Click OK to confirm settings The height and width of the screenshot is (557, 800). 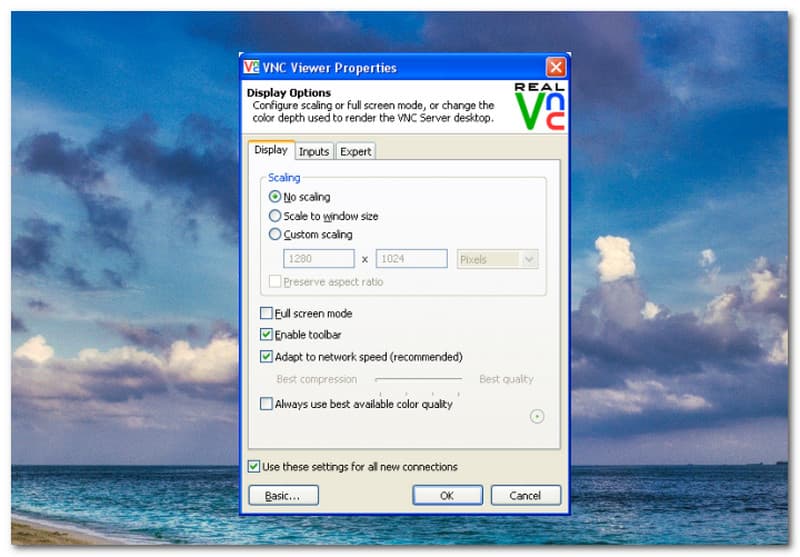447,496
